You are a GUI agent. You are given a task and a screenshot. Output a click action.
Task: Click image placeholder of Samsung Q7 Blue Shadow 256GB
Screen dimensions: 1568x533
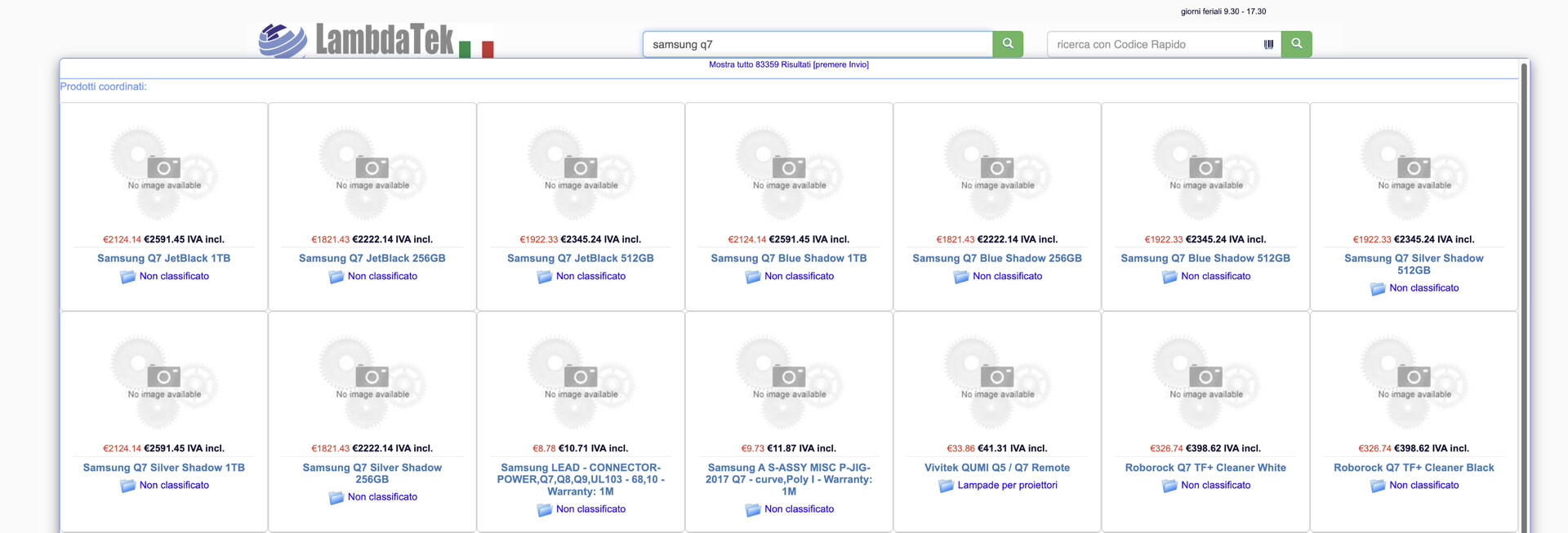(997, 173)
